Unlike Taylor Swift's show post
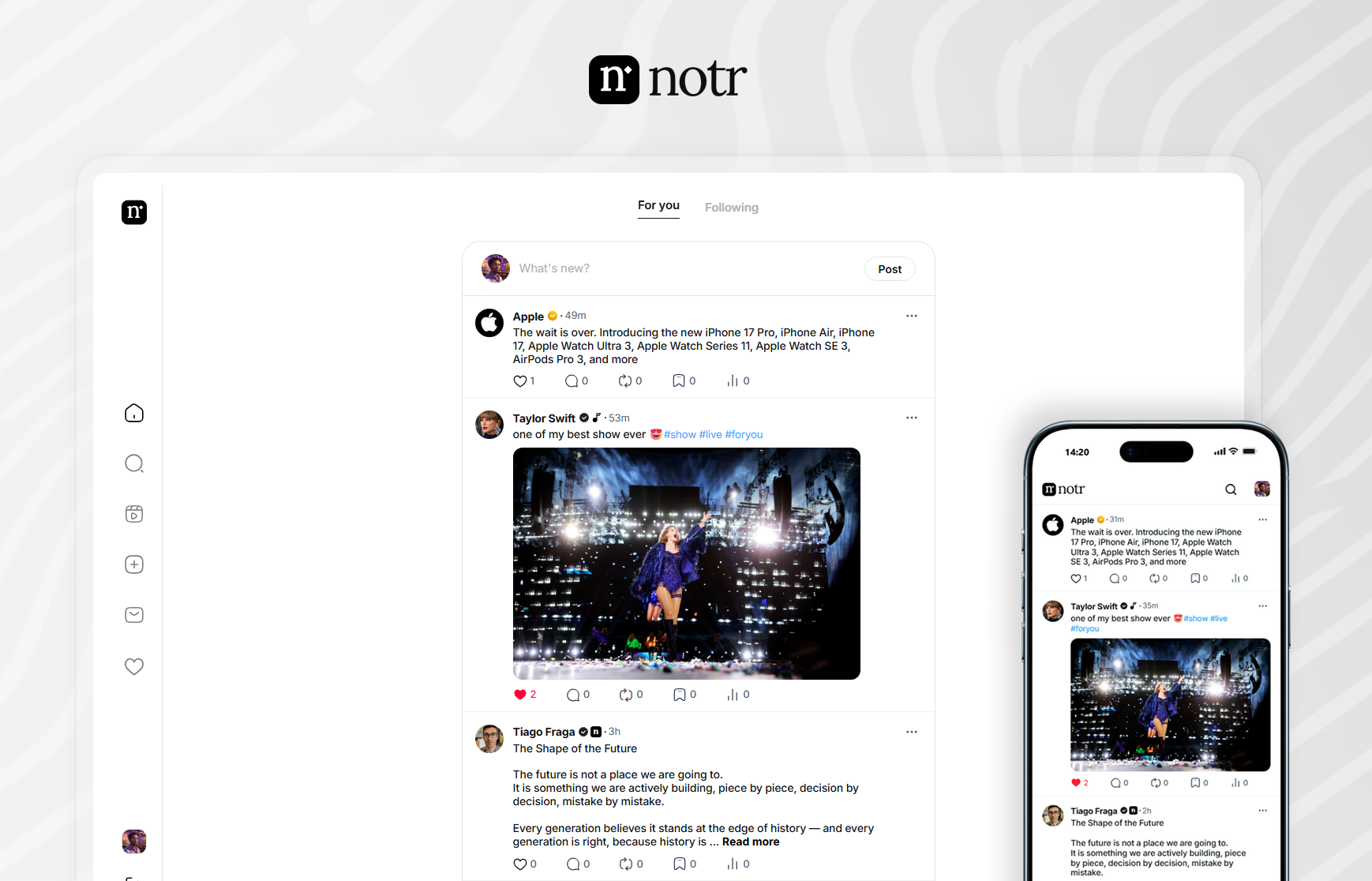 click(x=520, y=695)
